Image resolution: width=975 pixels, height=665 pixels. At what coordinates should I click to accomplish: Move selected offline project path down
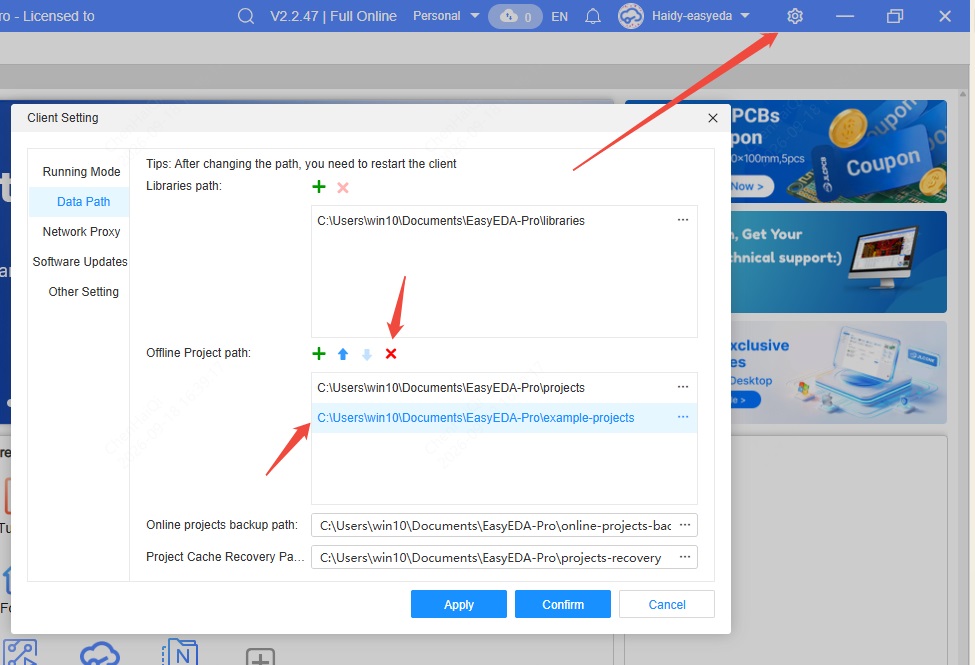click(x=367, y=354)
